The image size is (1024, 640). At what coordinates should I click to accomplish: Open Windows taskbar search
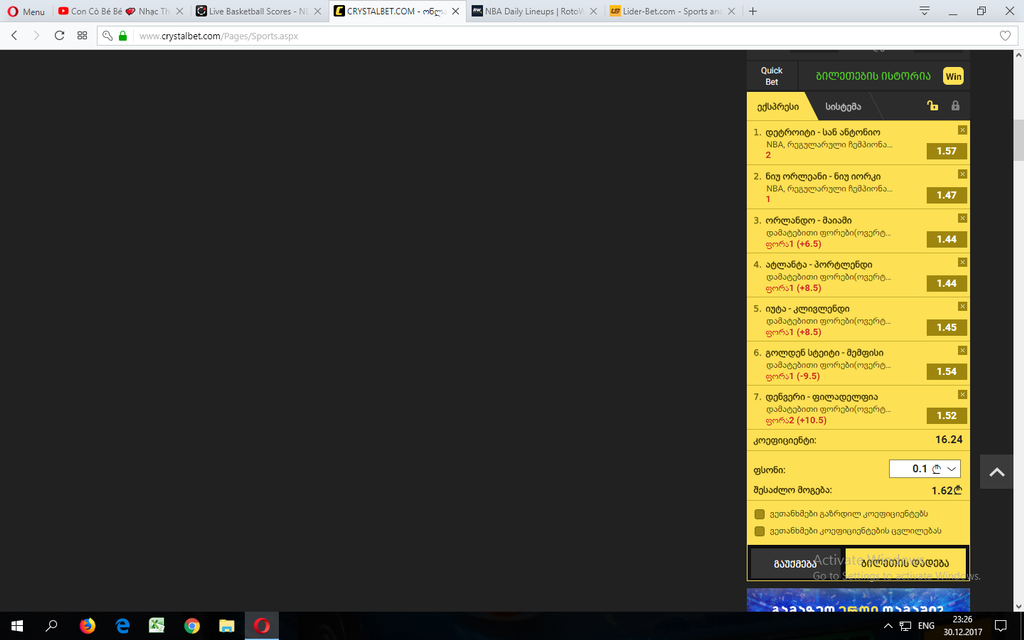pos(51,626)
